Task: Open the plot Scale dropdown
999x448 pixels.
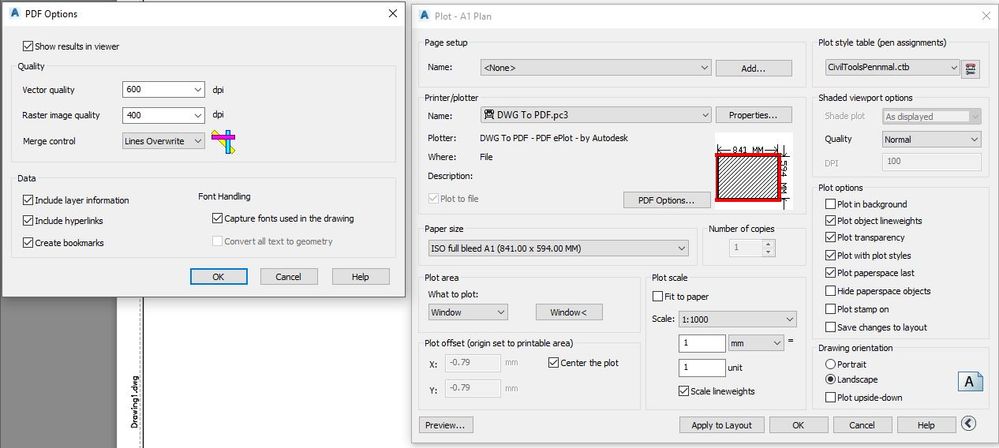Action: [x=737, y=319]
